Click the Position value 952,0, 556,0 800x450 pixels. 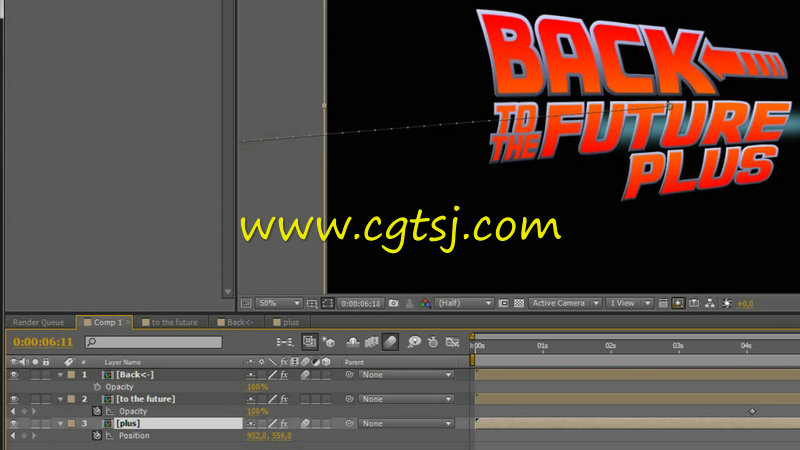click(x=269, y=436)
